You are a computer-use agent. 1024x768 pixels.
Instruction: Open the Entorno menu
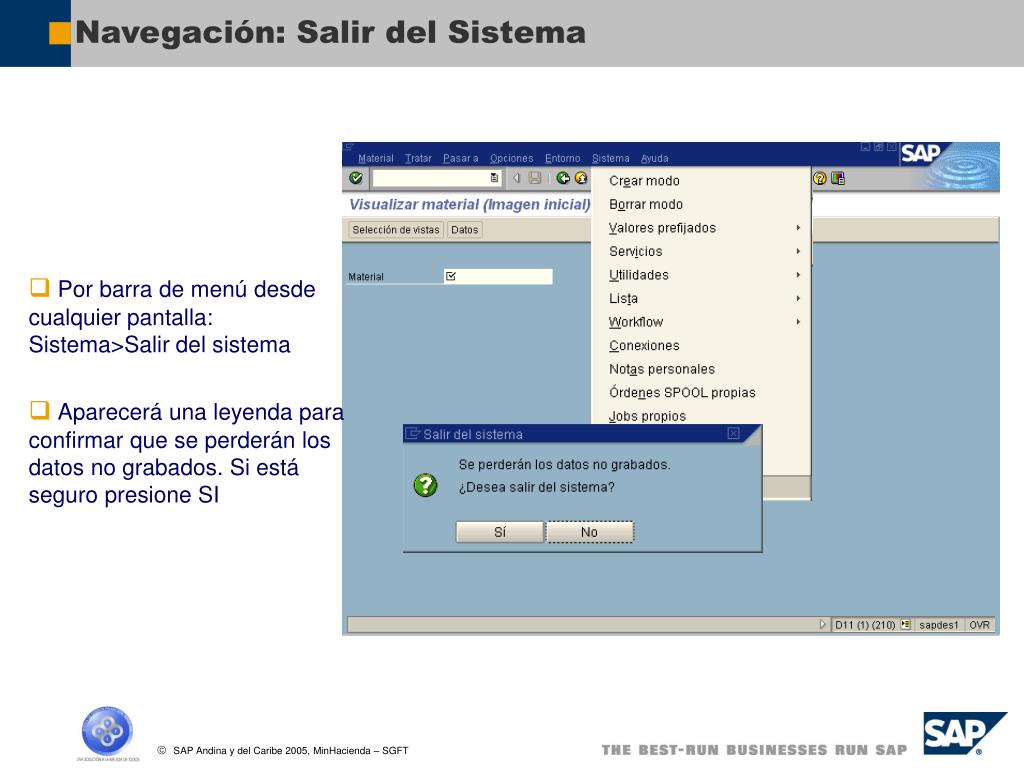pyautogui.click(x=562, y=158)
